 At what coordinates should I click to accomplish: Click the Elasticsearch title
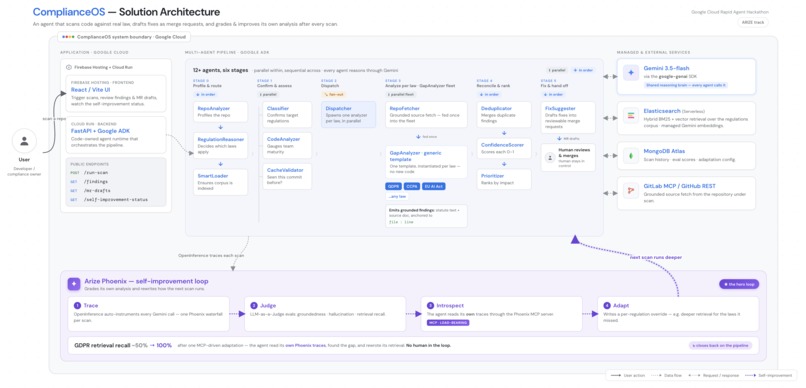tap(662, 110)
